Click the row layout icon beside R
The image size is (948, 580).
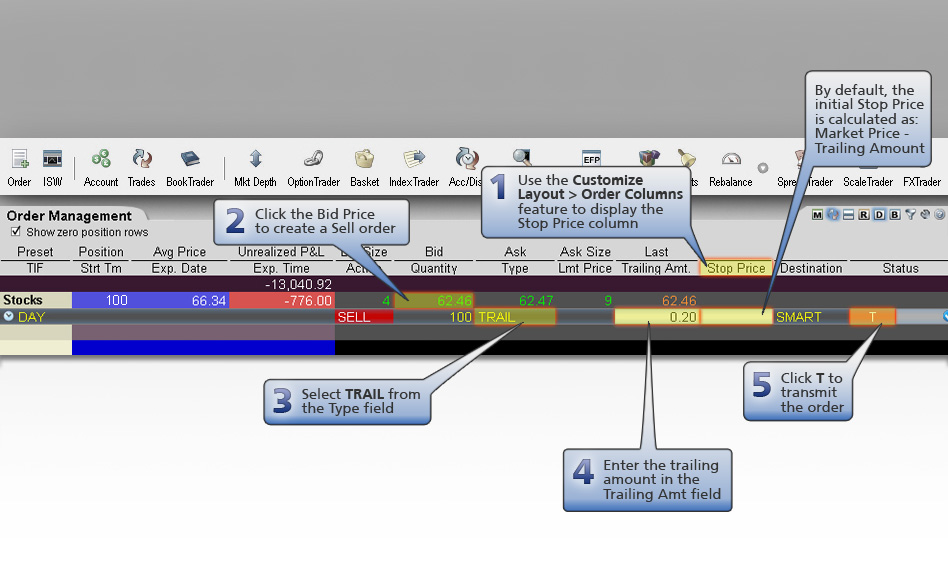[848, 215]
